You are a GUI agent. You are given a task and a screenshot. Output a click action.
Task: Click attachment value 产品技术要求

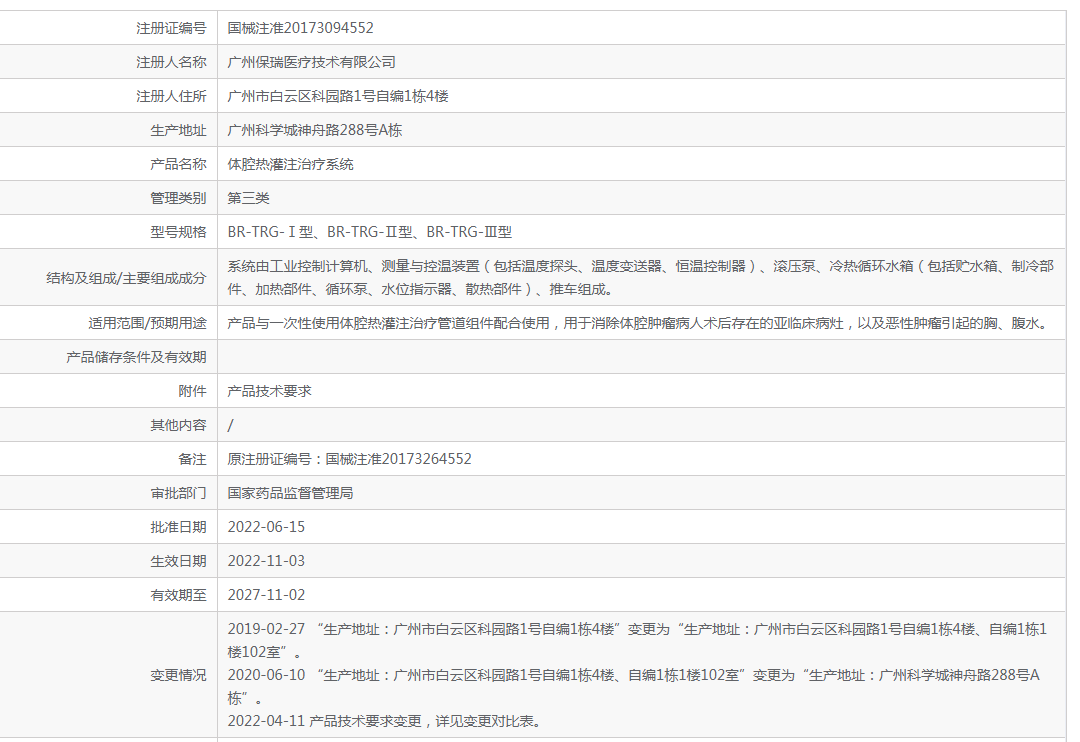269,391
